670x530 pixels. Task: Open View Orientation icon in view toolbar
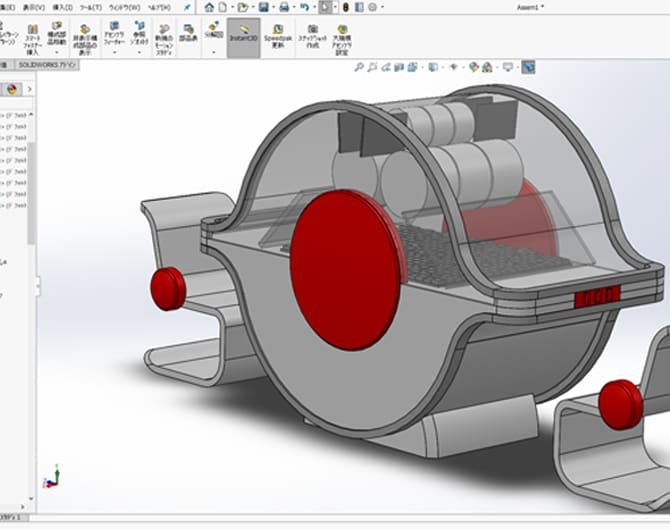click(x=412, y=67)
